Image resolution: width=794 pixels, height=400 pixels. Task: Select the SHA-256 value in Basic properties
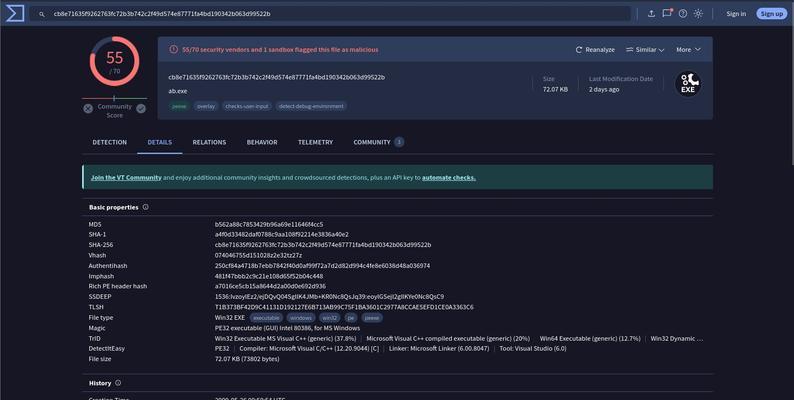(323, 245)
